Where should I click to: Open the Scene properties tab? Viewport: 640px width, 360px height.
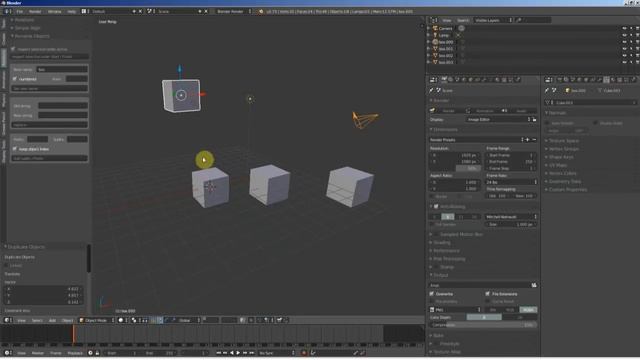(x=457, y=80)
